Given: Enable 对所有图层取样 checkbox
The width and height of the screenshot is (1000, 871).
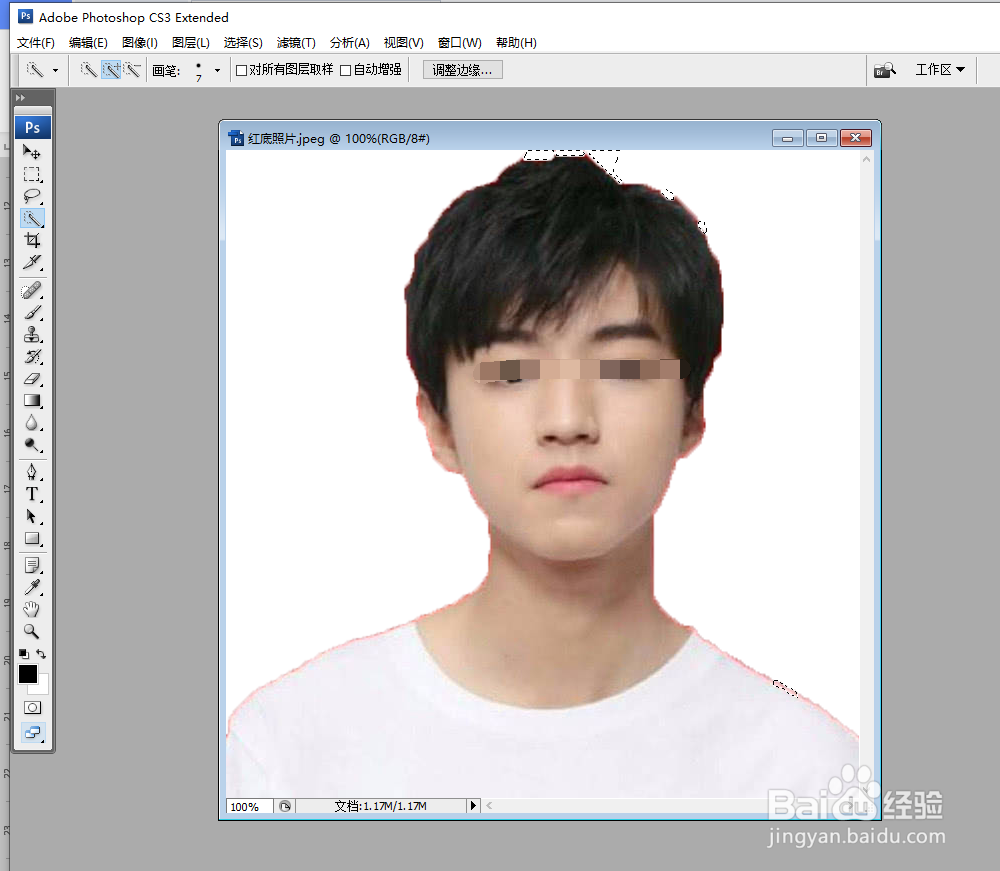Looking at the screenshot, I should [241, 70].
